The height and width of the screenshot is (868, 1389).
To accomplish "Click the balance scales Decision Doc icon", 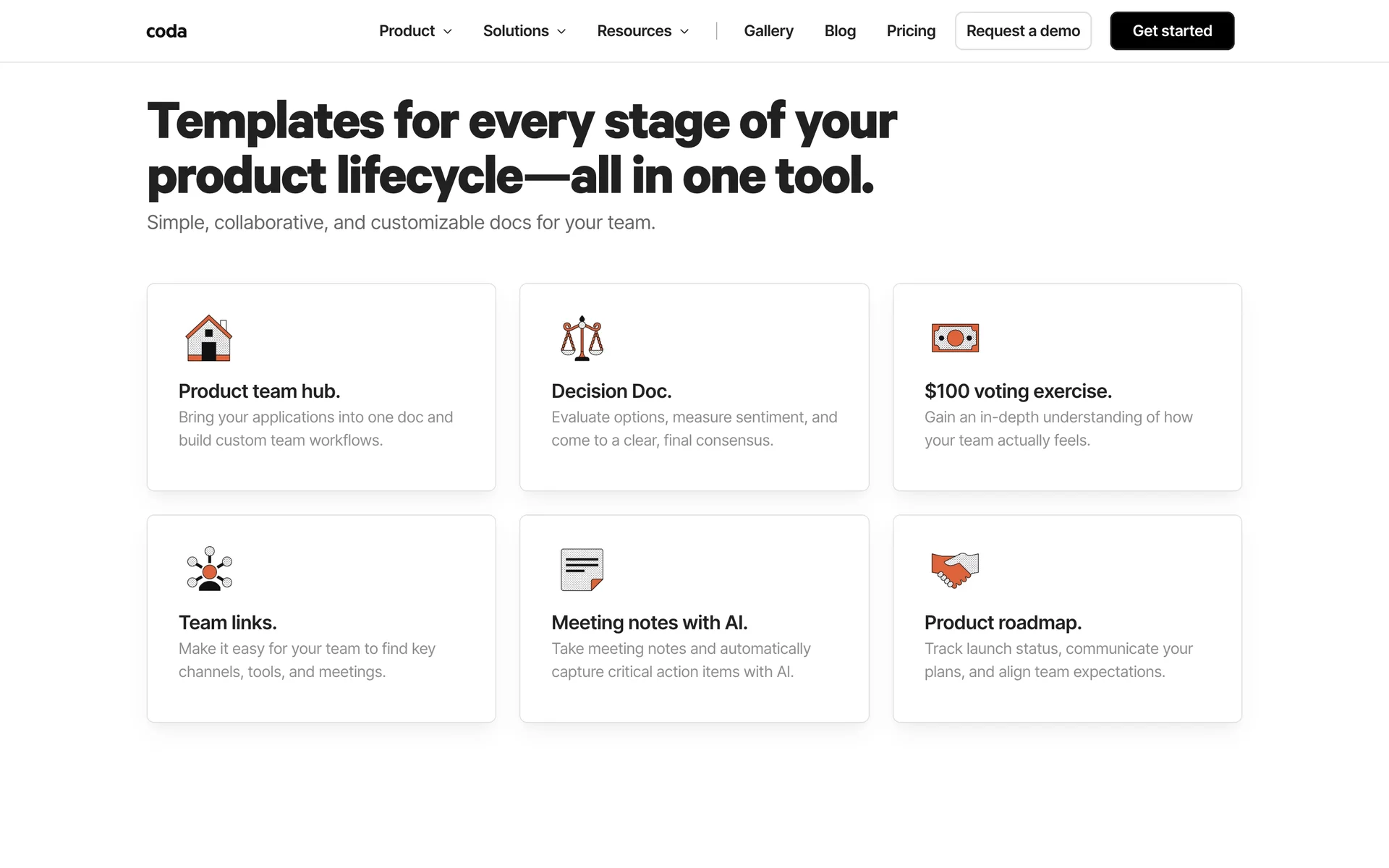I will 582,338.
